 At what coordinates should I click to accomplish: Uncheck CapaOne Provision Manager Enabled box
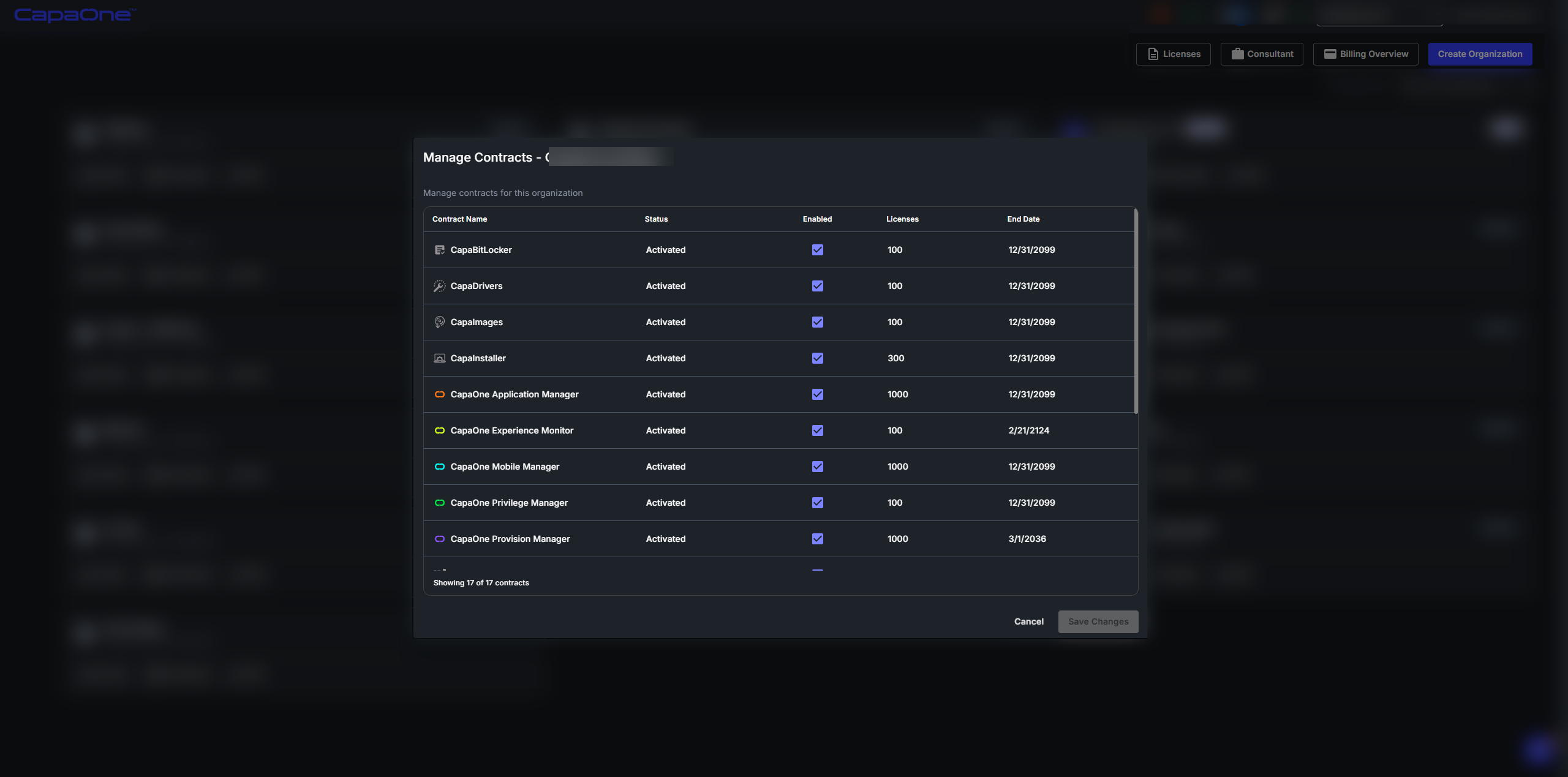(x=817, y=539)
